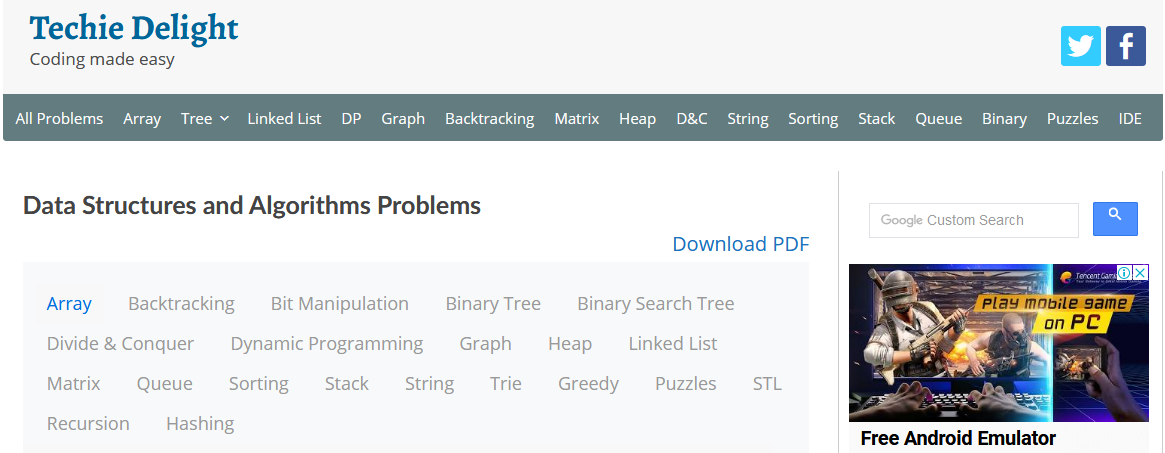
Task: Select the Greedy category tab
Action: (588, 383)
